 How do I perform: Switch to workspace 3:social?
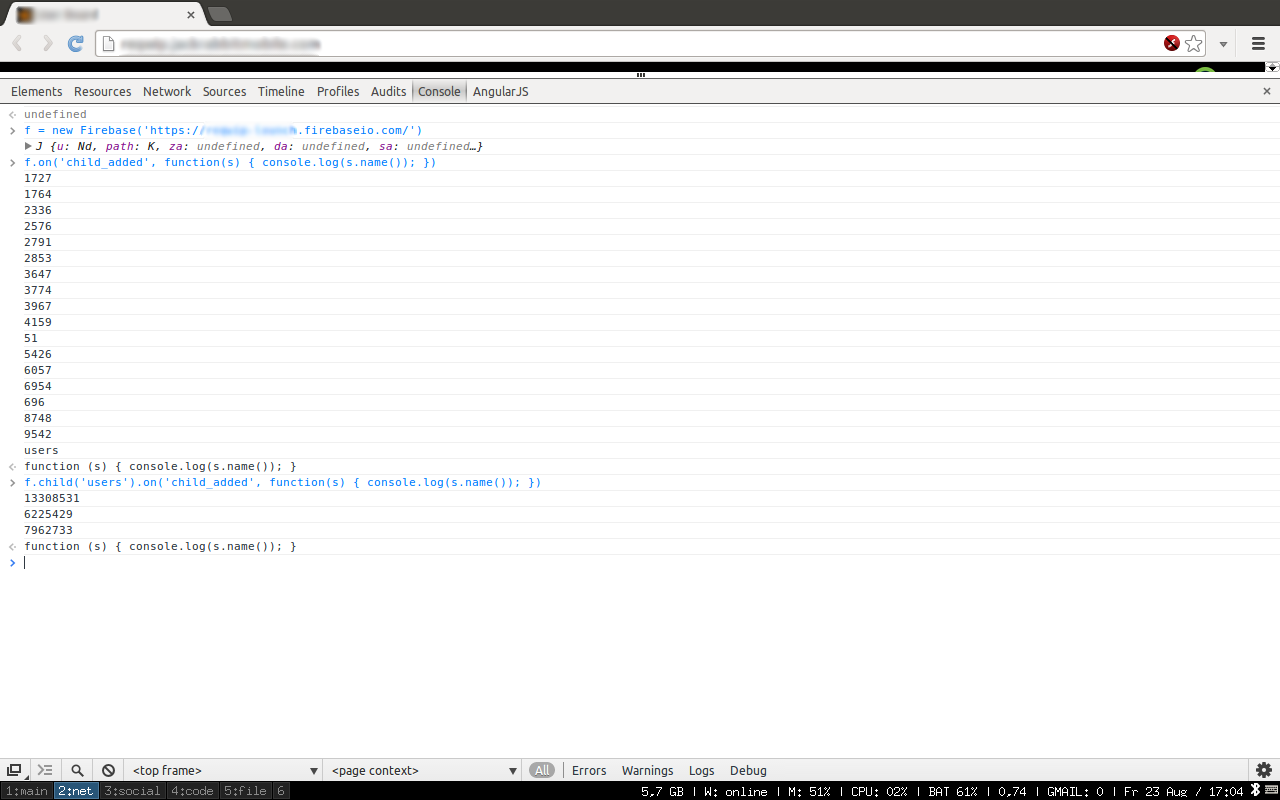(x=133, y=791)
